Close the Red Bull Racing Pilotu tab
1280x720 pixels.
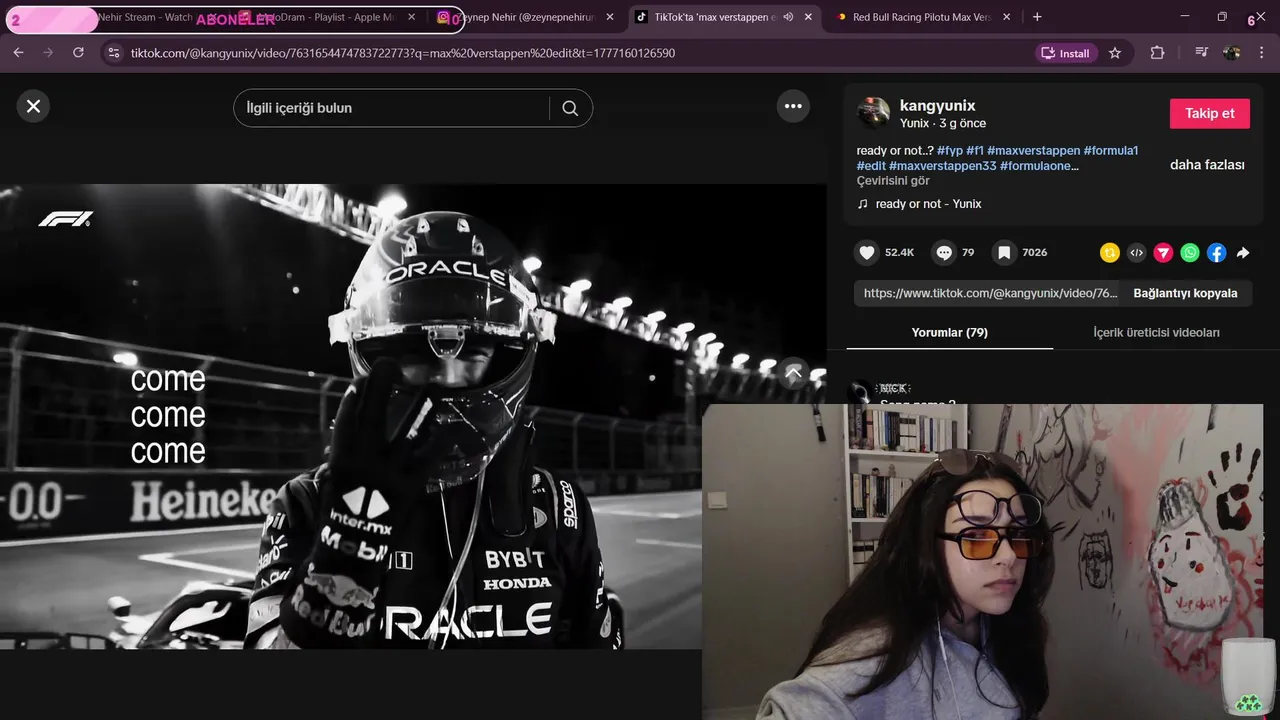(1006, 17)
